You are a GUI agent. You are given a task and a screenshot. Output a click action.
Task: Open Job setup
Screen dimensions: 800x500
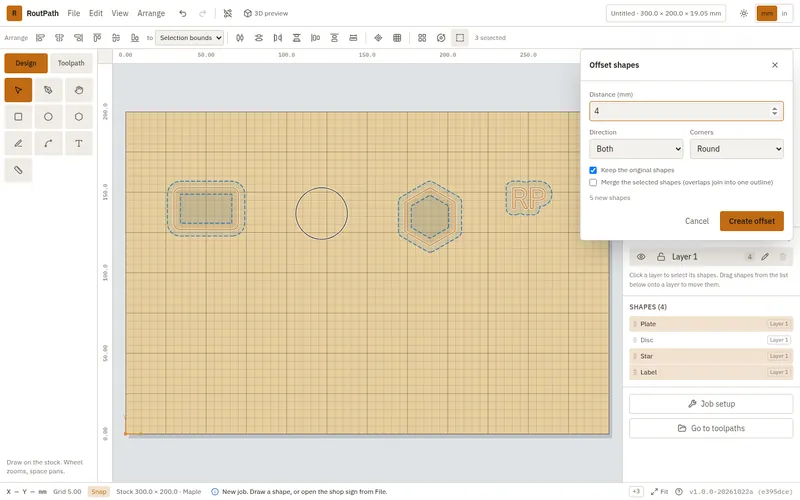tap(711, 404)
